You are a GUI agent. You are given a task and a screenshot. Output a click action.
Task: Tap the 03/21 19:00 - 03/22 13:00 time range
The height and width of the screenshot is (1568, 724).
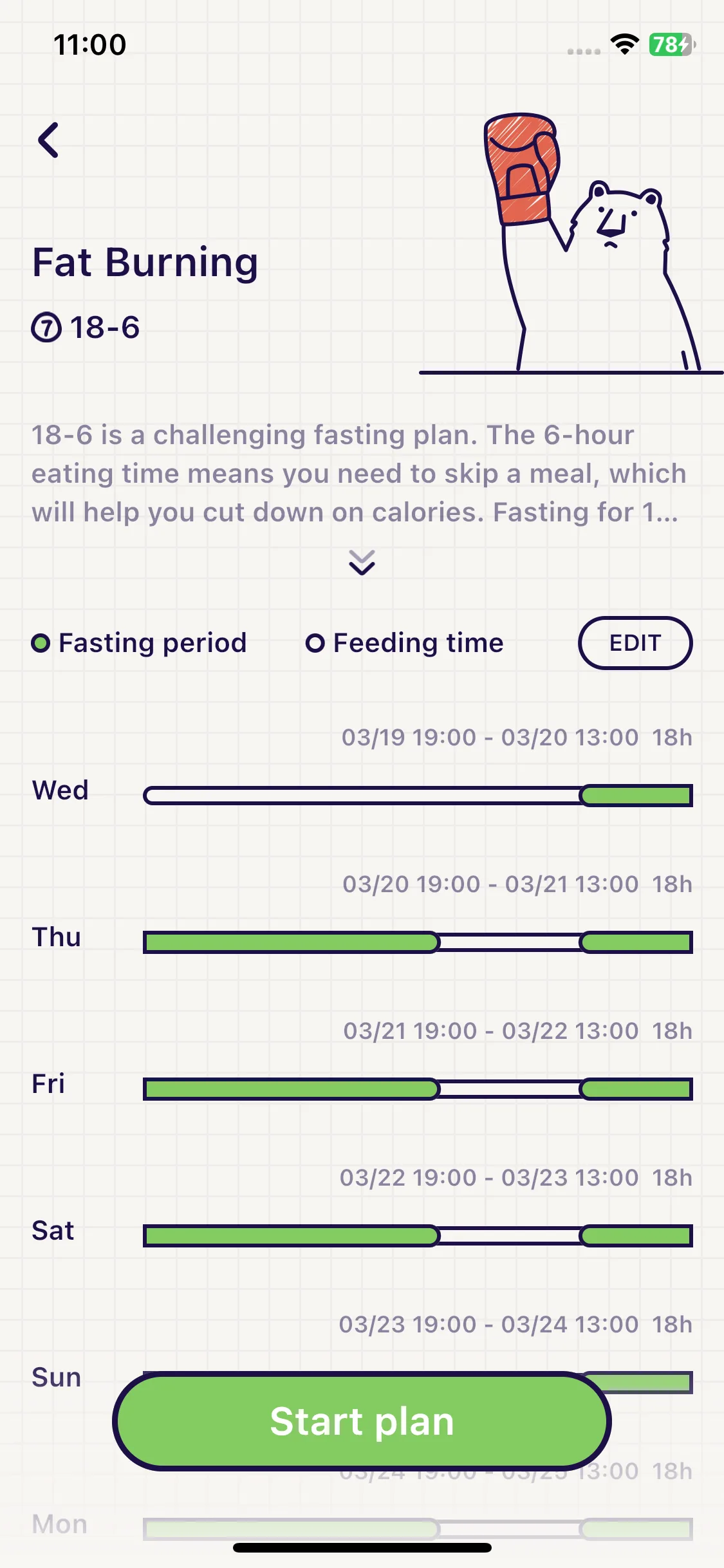(x=490, y=1031)
